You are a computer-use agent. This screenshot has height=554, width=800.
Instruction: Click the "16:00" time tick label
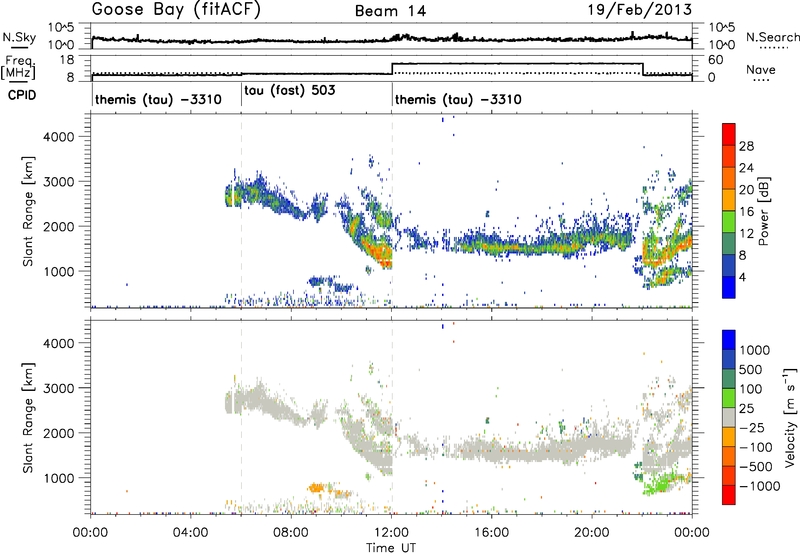(491, 533)
